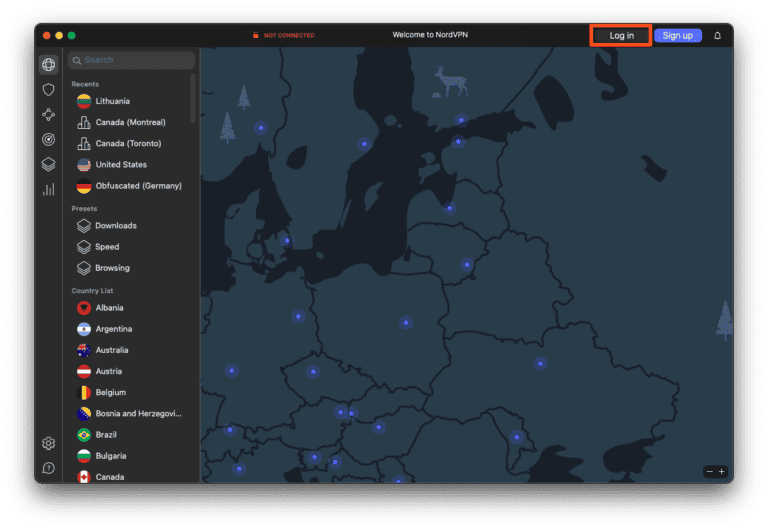Select Obfuscated (Germany) recent connection
This screenshot has width=768, height=529.
point(138,186)
